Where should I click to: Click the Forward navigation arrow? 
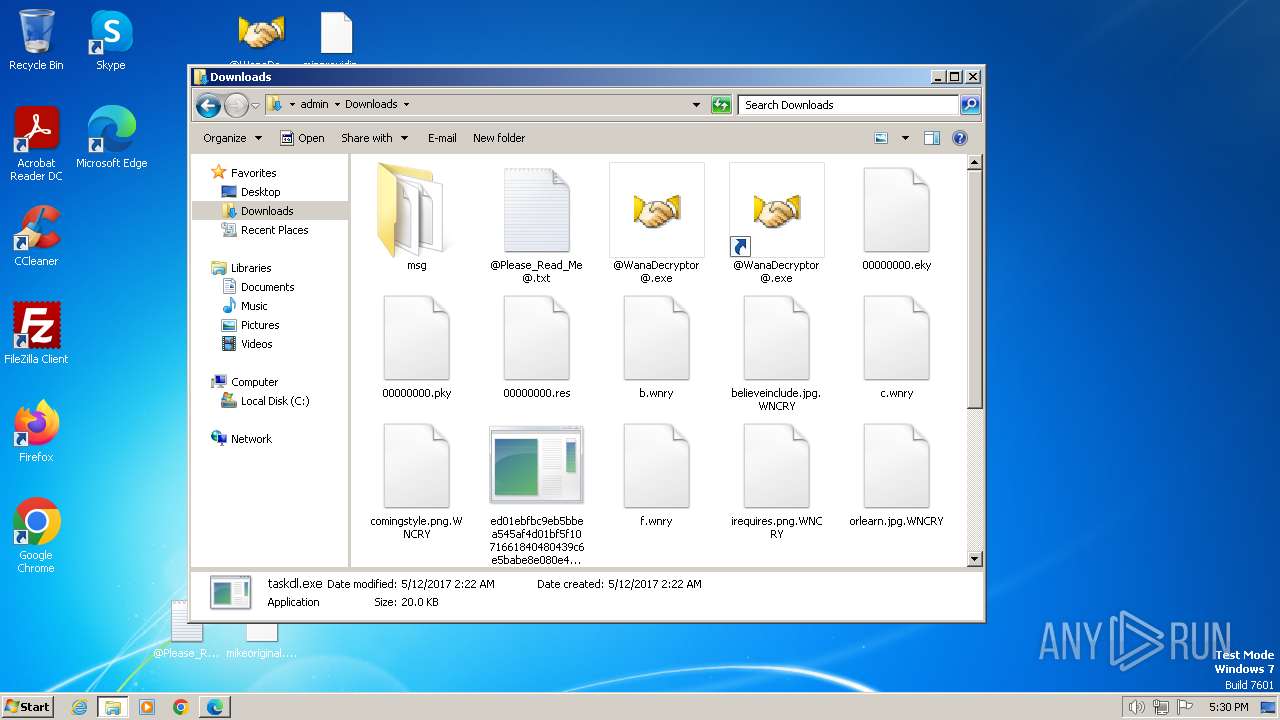[x=236, y=105]
